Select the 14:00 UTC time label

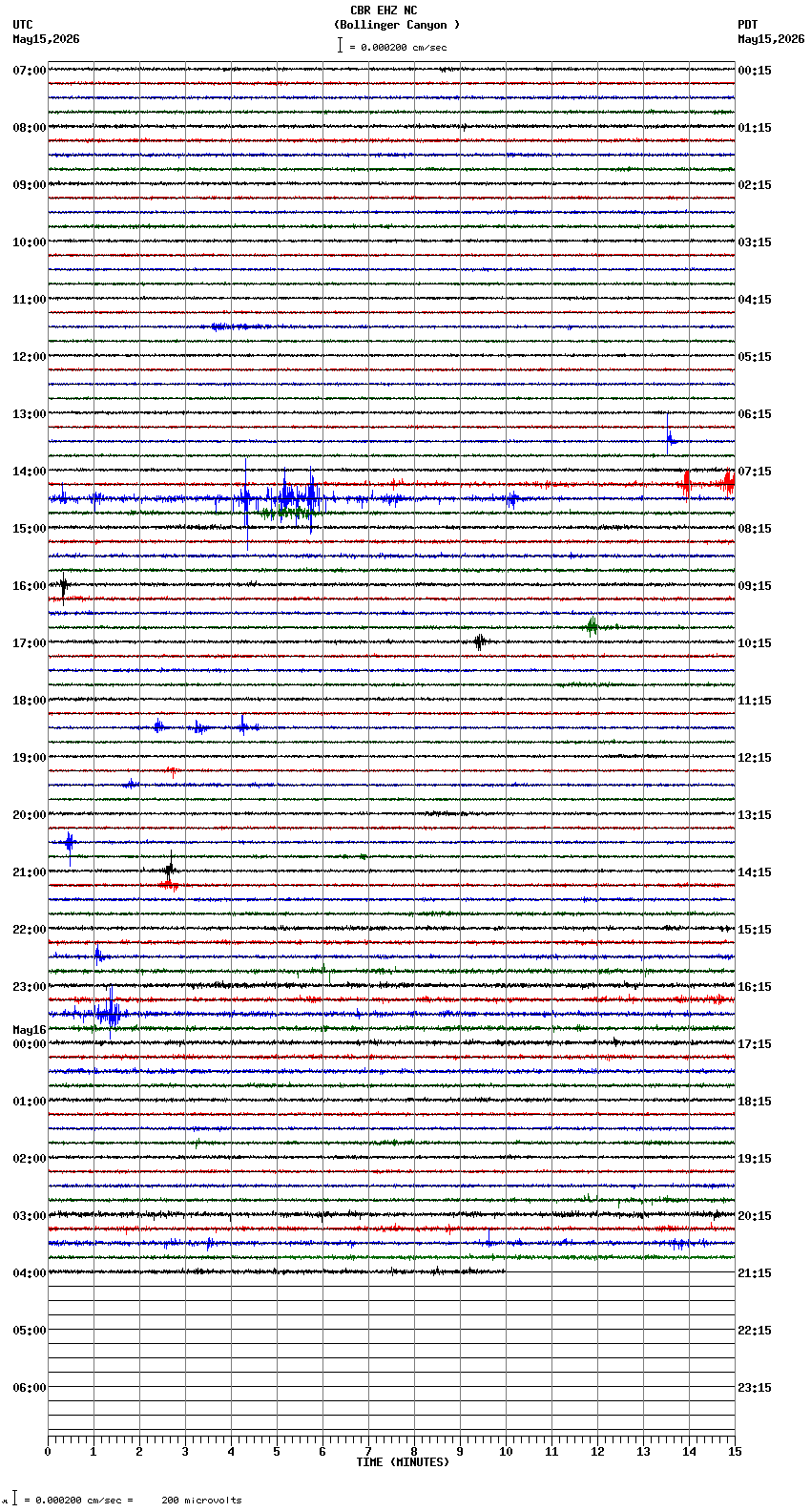[30, 472]
